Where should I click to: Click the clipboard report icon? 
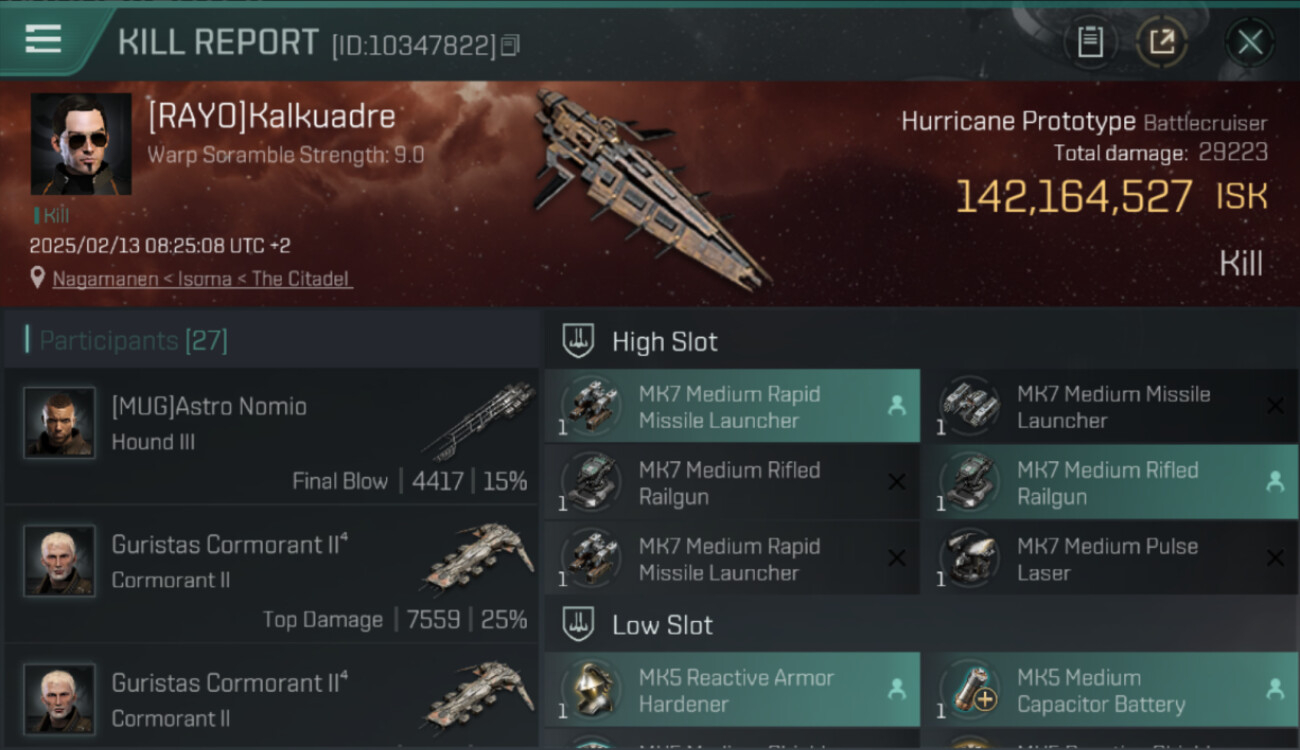tap(1089, 42)
